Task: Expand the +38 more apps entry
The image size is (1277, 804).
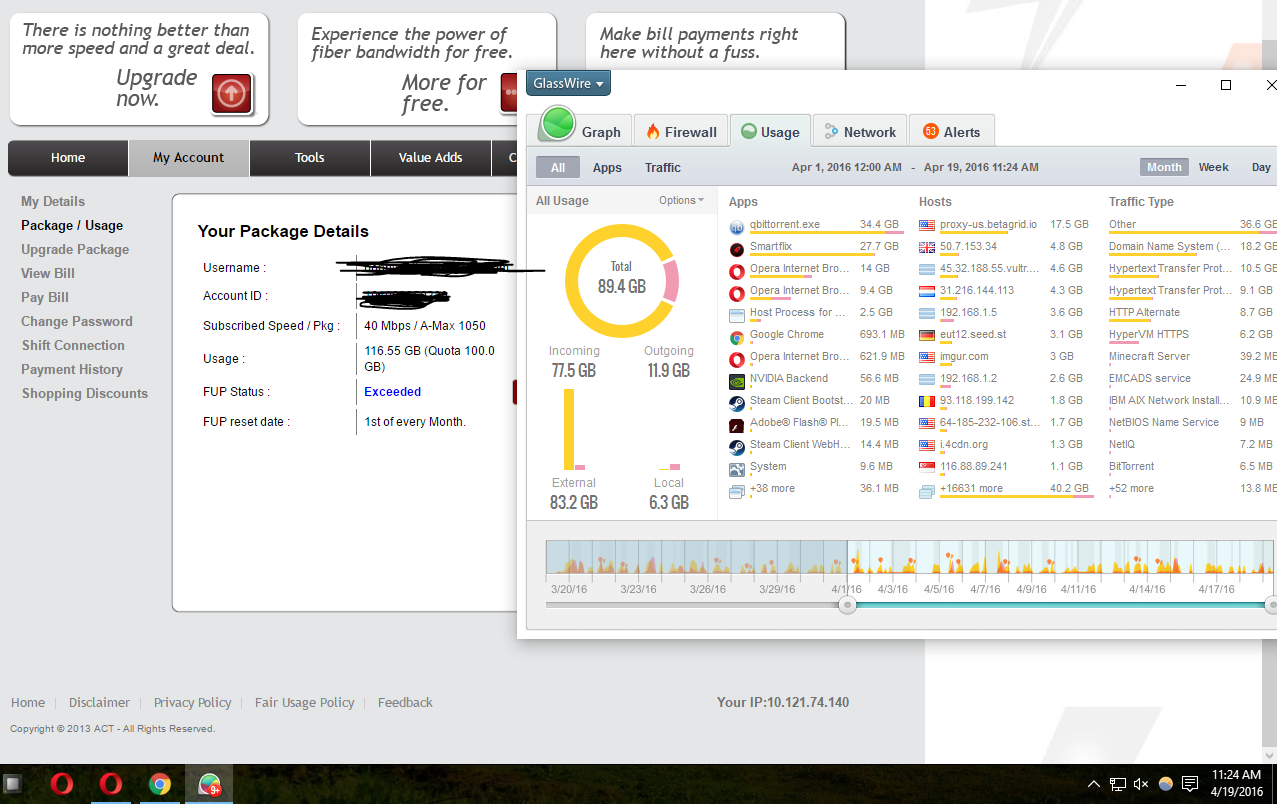Action: click(772, 489)
